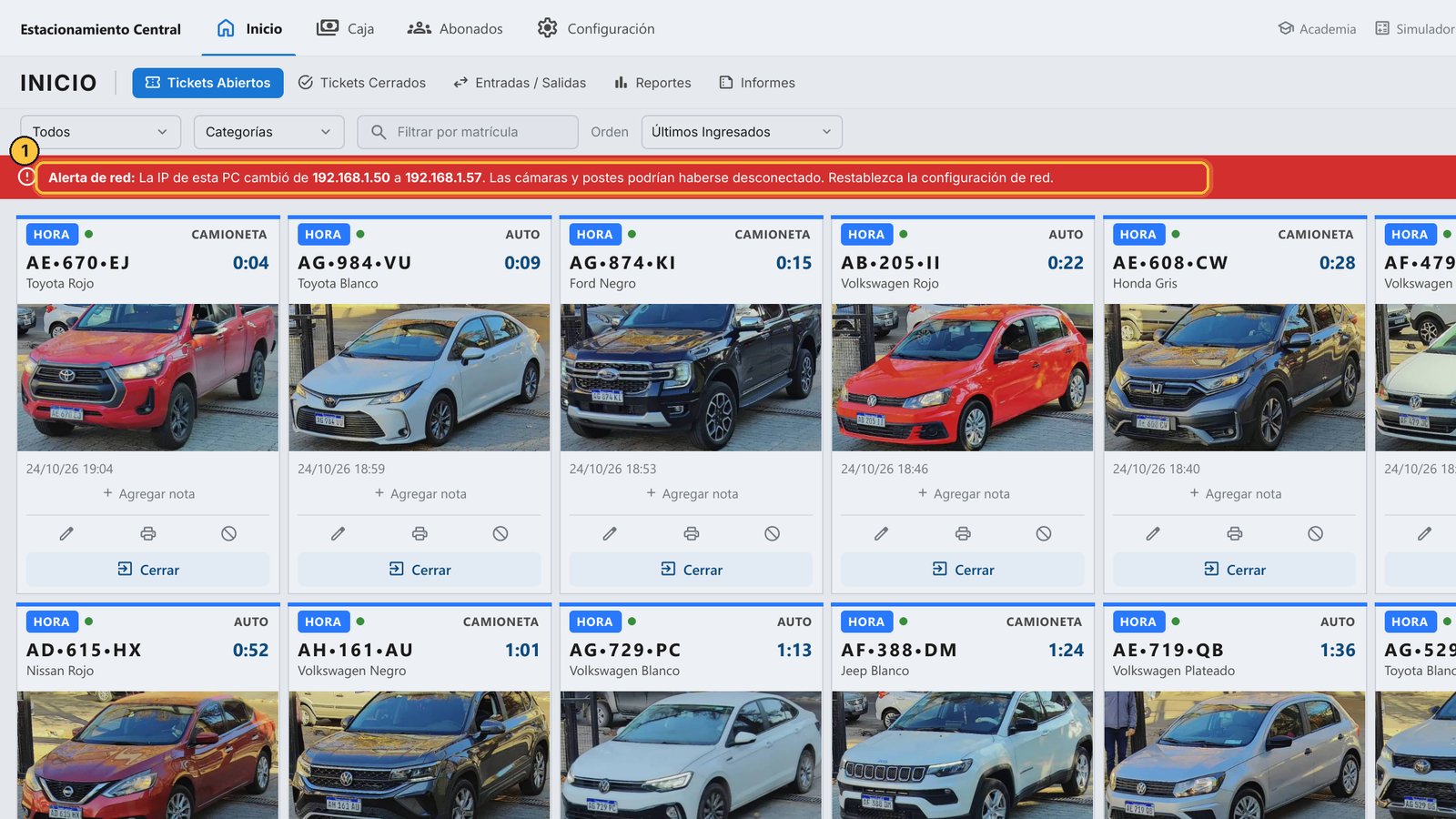Show the Tickets Cerrados tab
Screen dimensions: 1456x819
click(x=362, y=83)
